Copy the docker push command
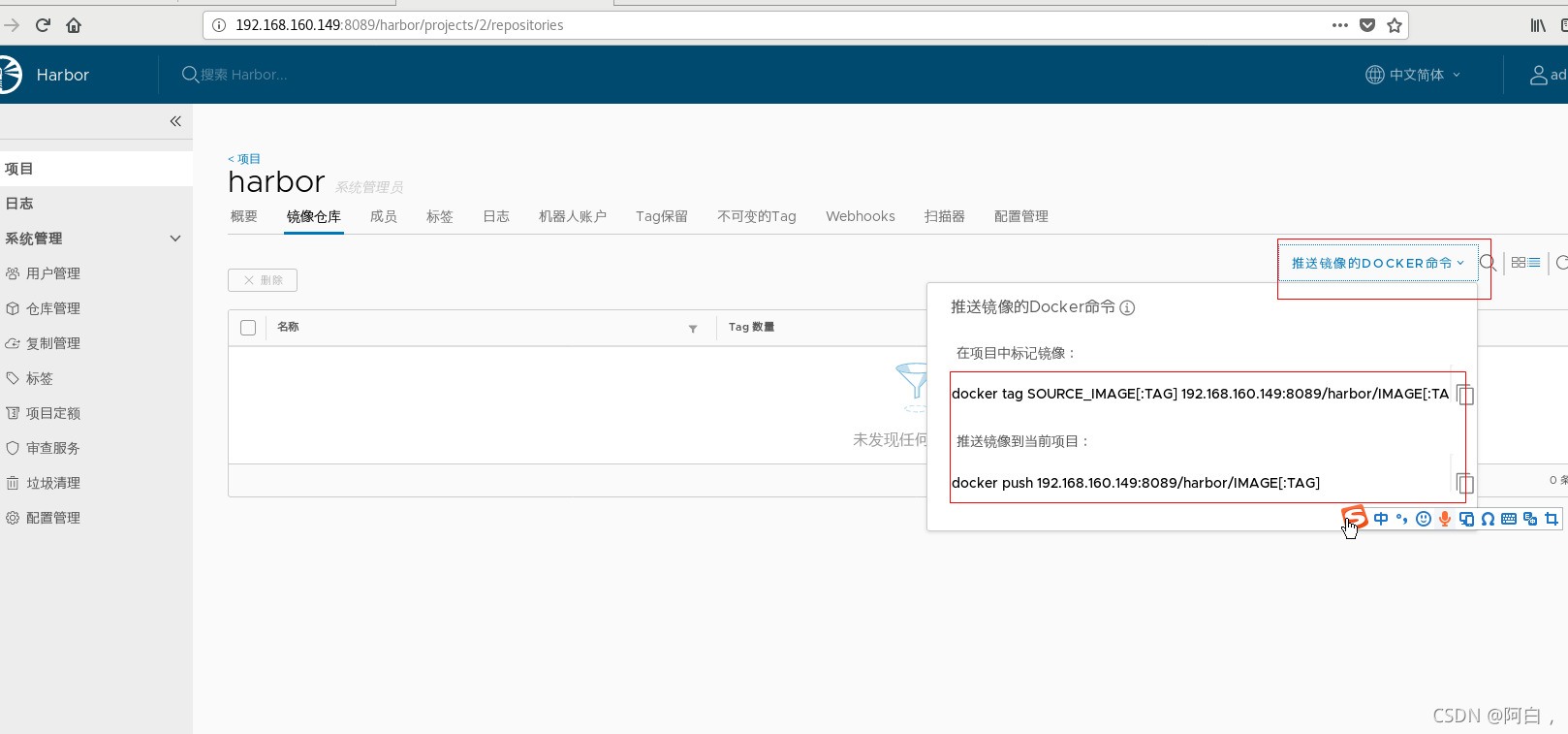Screen dimensions: 1568x734 pos(1465,483)
